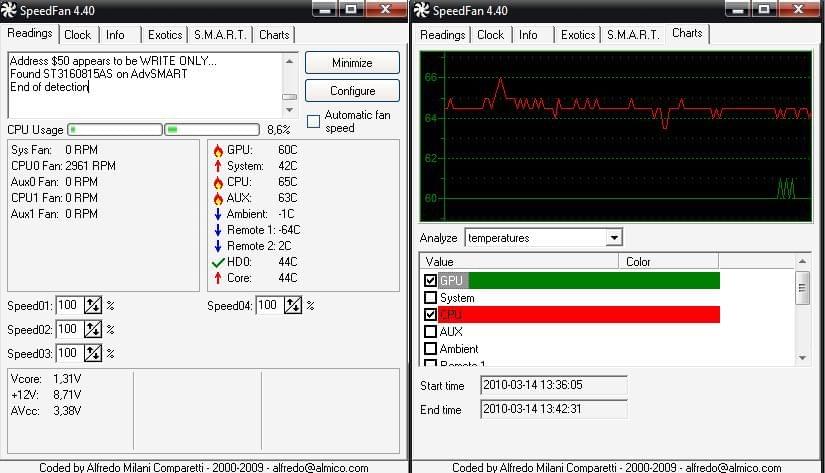Image resolution: width=825 pixels, height=473 pixels.
Task: Click the second CPU Usage progress bar
Action: coord(212,129)
